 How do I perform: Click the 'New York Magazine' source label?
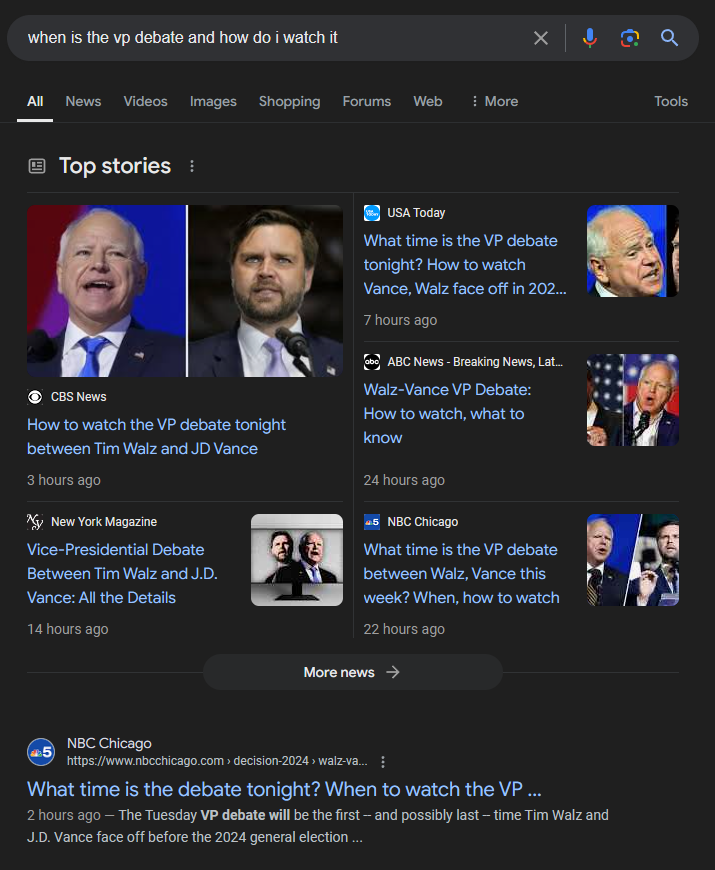pos(104,522)
